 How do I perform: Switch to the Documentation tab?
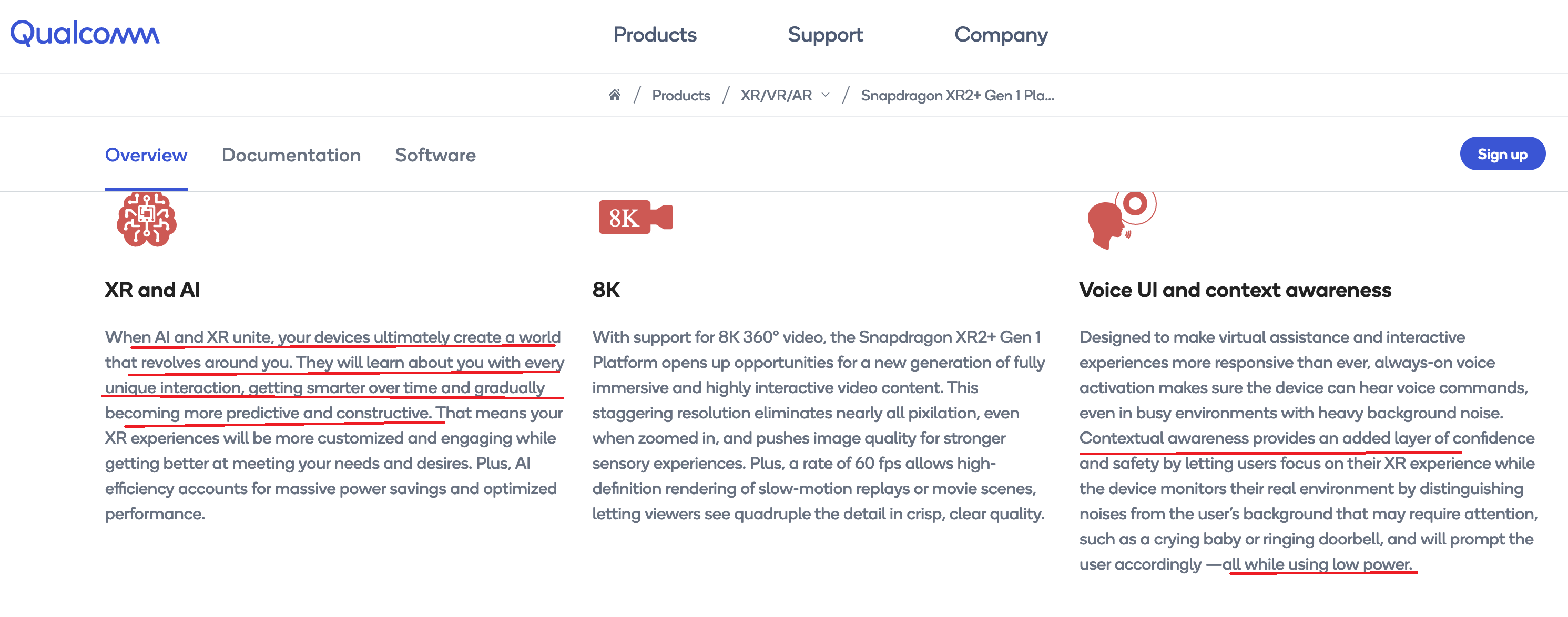(x=291, y=155)
